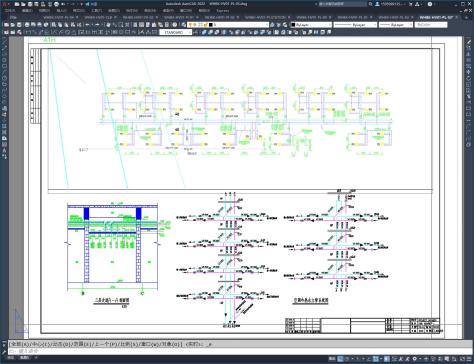The width and height of the screenshot is (474, 364).
Task: Click the Zoom Realtime magnifier icon
Action: point(114,25)
